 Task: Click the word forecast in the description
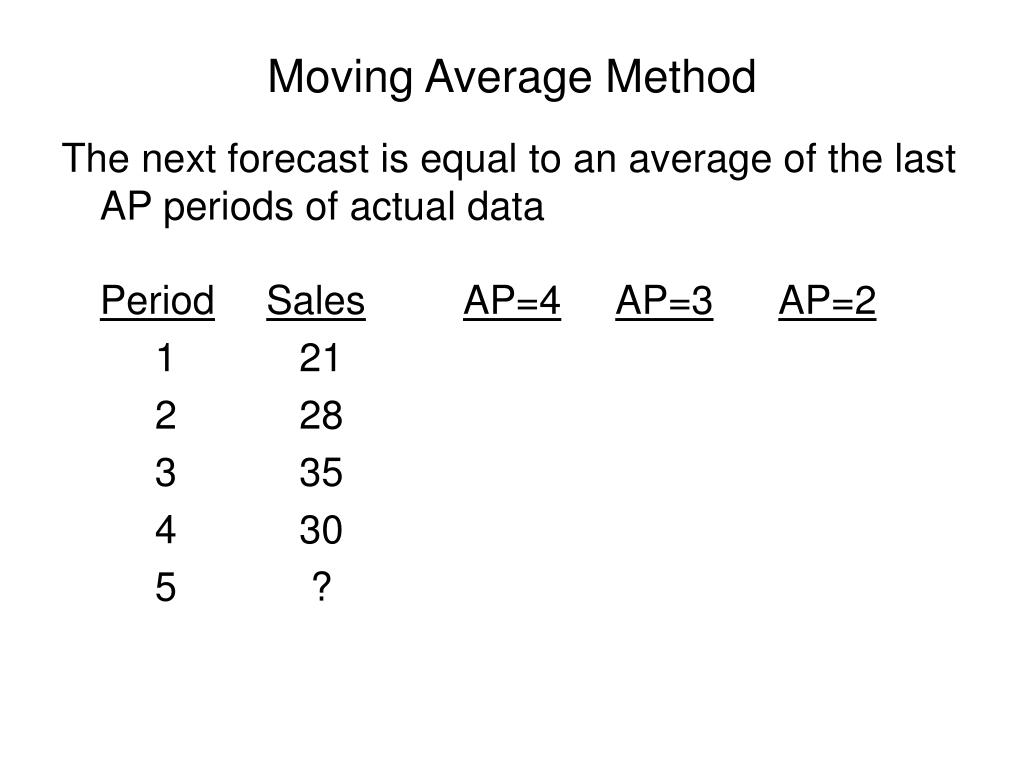pos(298,159)
